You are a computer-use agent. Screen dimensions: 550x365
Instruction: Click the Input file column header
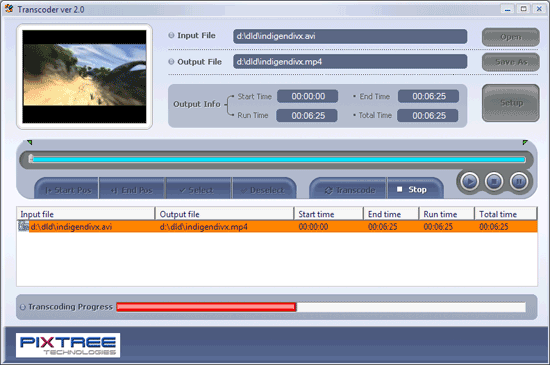[86, 214]
